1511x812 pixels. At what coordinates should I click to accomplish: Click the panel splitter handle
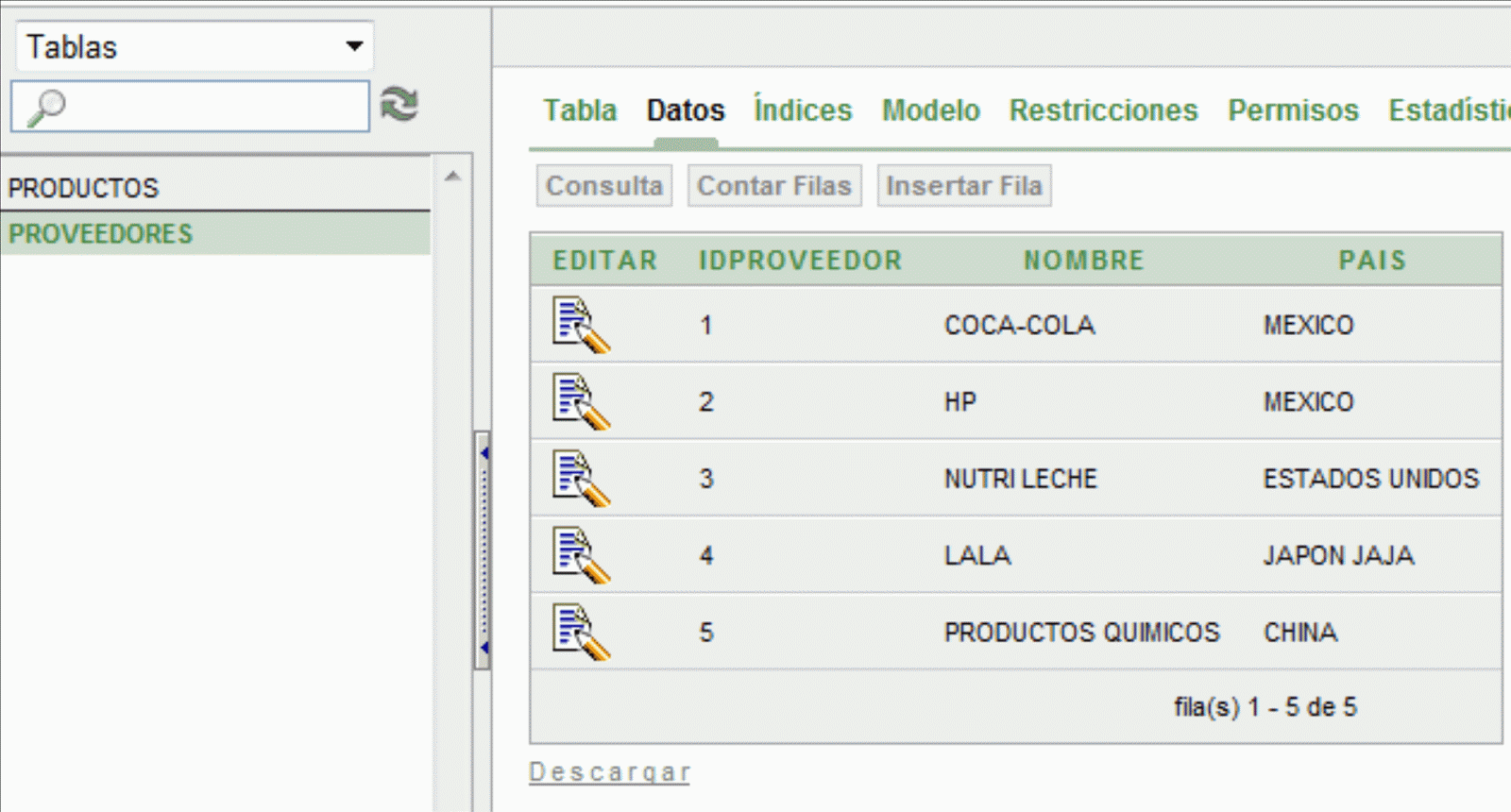(483, 550)
